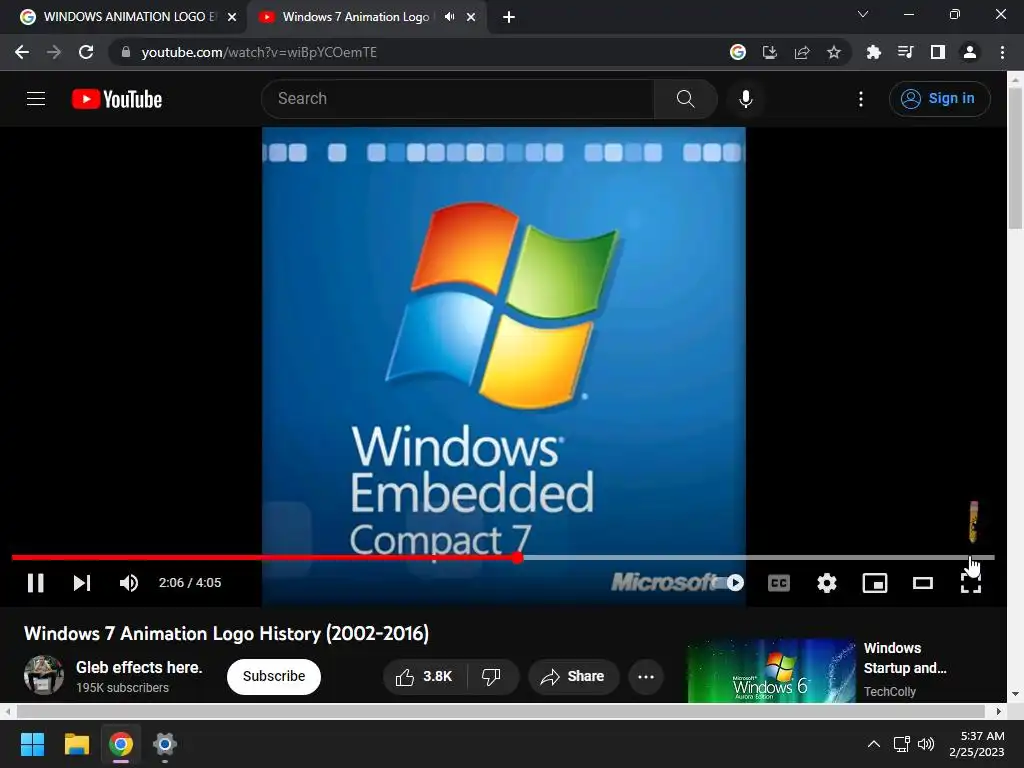Share this video
This screenshot has height=768, width=1024.
pyautogui.click(x=573, y=676)
